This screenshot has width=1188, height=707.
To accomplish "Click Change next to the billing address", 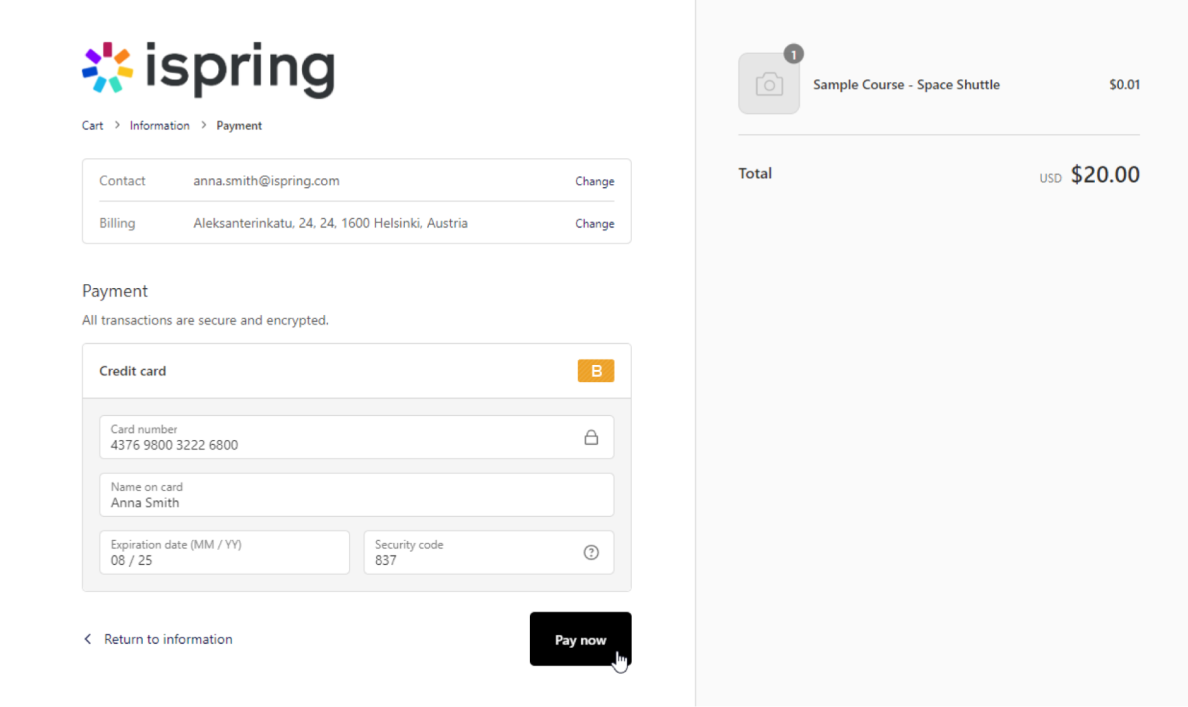I will [x=594, y=223].
